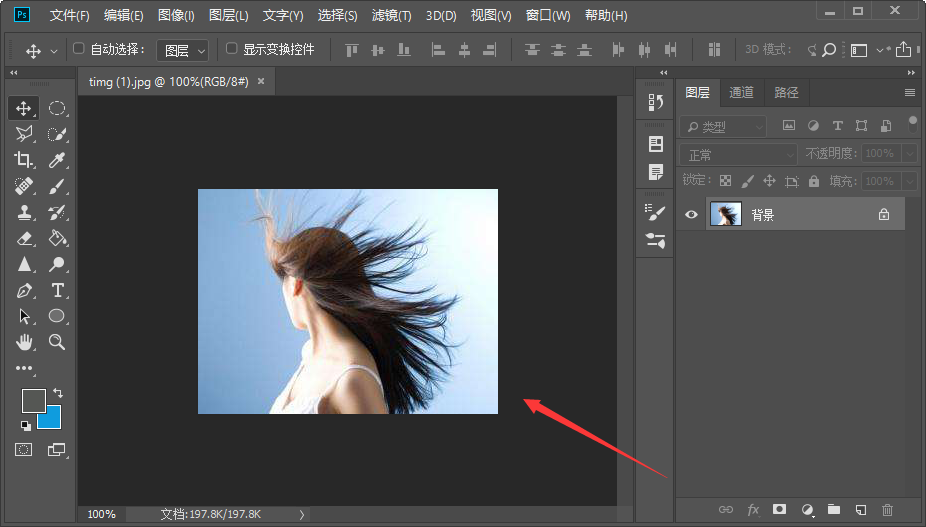The width and height of the screenshot is (926, 527).
Task: Create a new layer
Action: [x=861, y=509]
